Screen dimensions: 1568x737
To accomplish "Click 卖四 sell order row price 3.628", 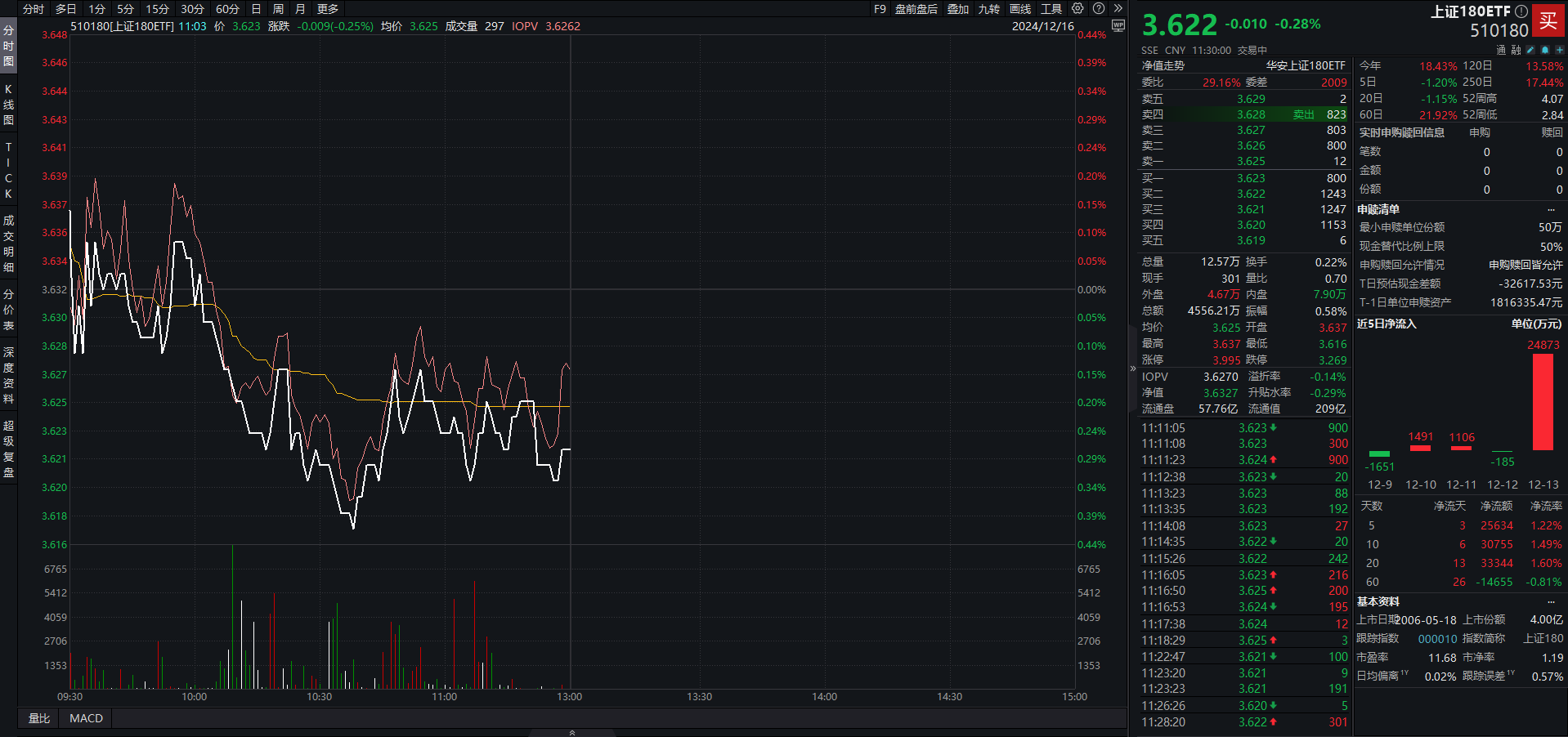I will [1251, 114].
